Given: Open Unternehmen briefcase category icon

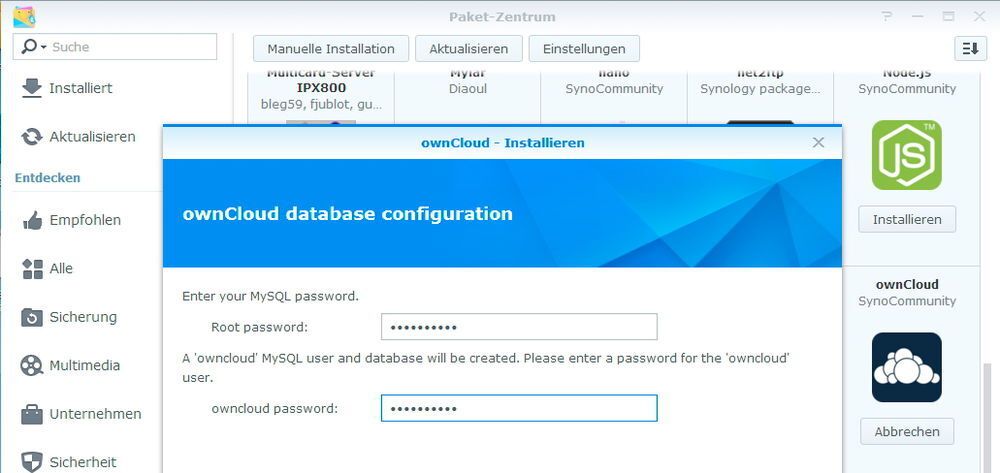Looking at the screenshot, I should point(32,414).
